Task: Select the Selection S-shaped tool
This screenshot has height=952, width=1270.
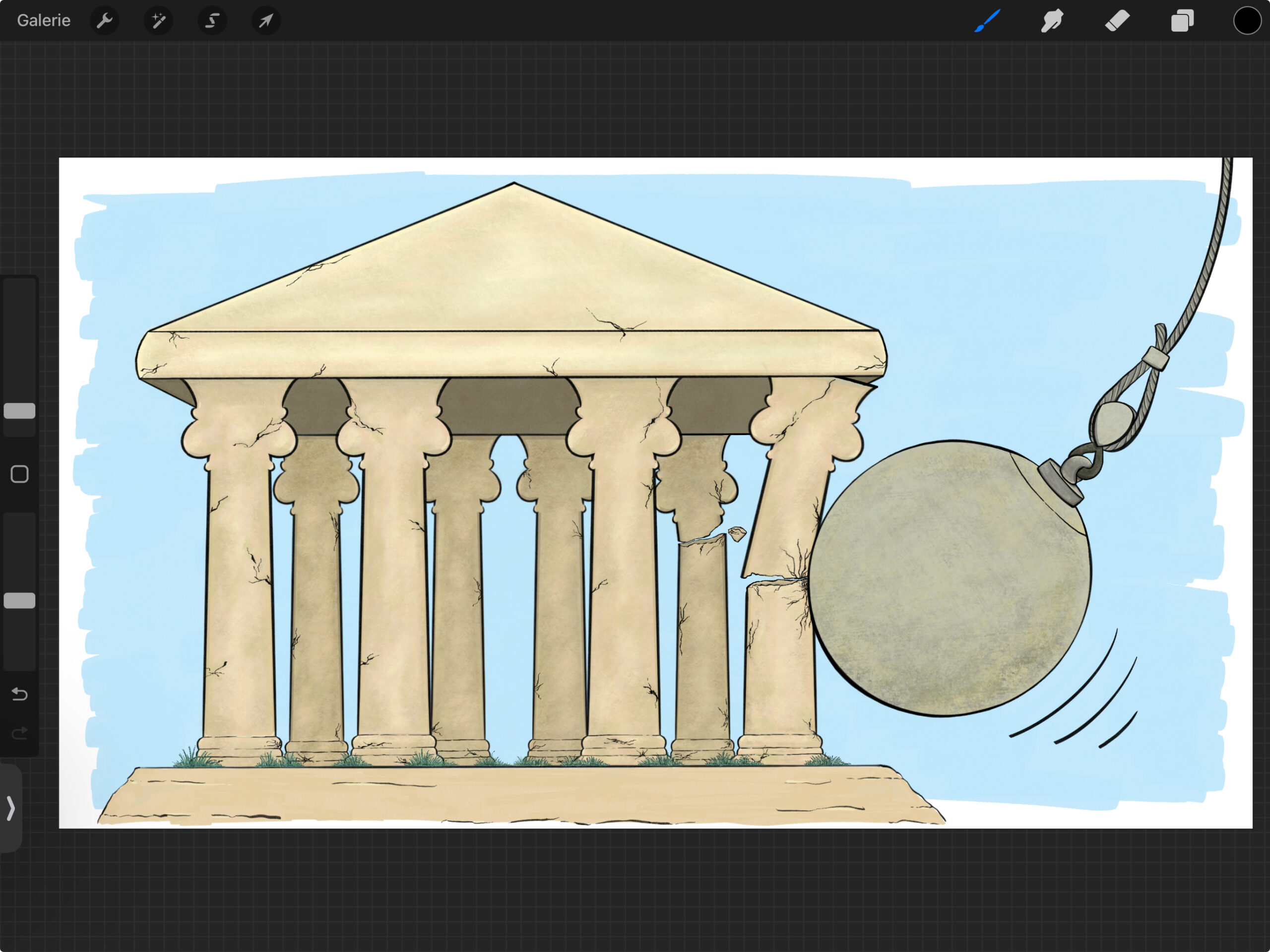Action: (x=212, y=21)
